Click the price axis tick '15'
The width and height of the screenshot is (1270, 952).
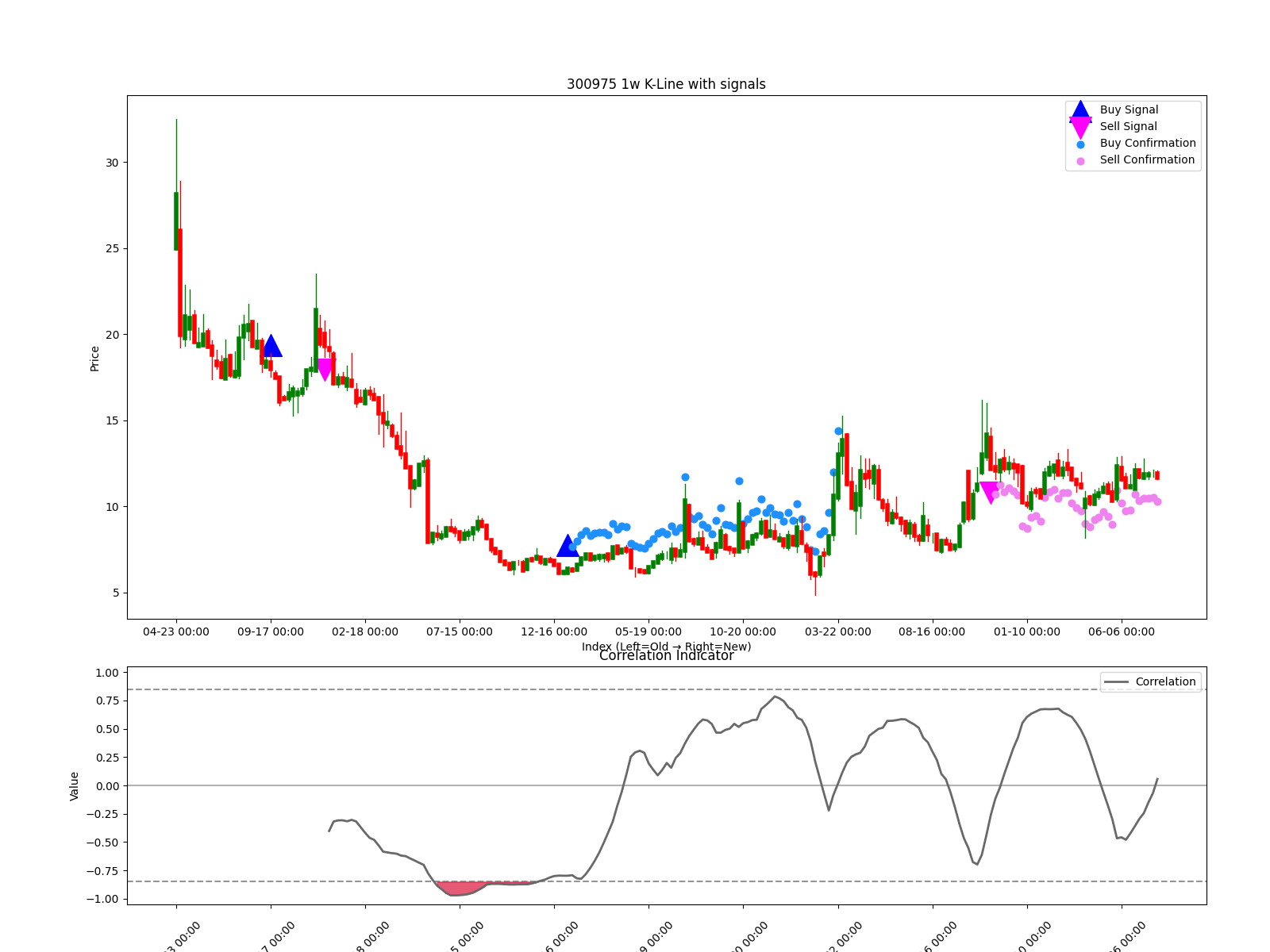[x=112, y=421]
